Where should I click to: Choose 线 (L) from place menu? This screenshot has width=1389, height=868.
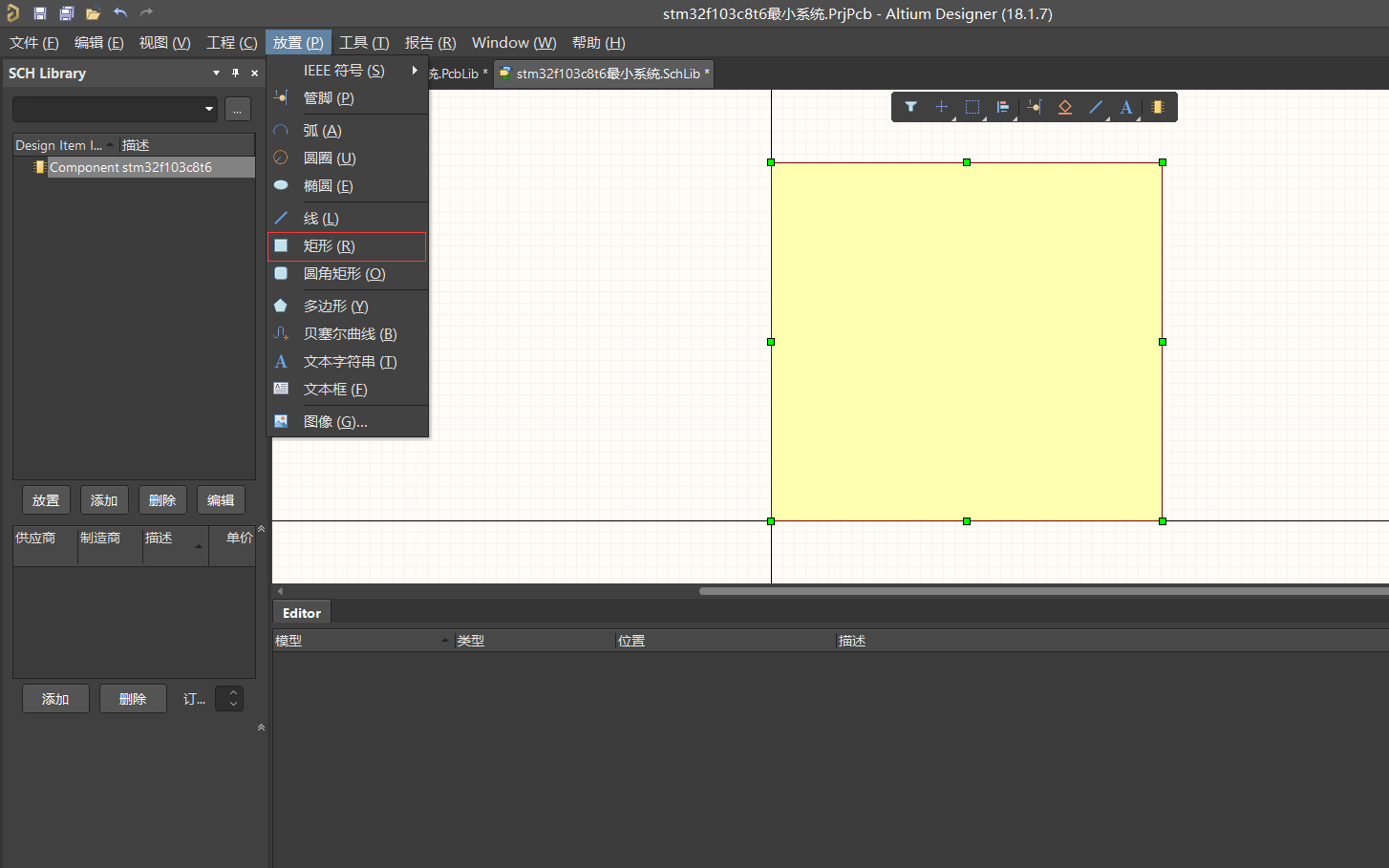346,219
